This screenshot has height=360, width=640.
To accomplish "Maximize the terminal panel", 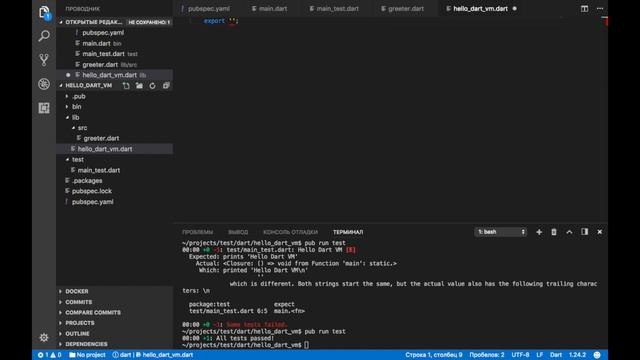I will [569, 232].
